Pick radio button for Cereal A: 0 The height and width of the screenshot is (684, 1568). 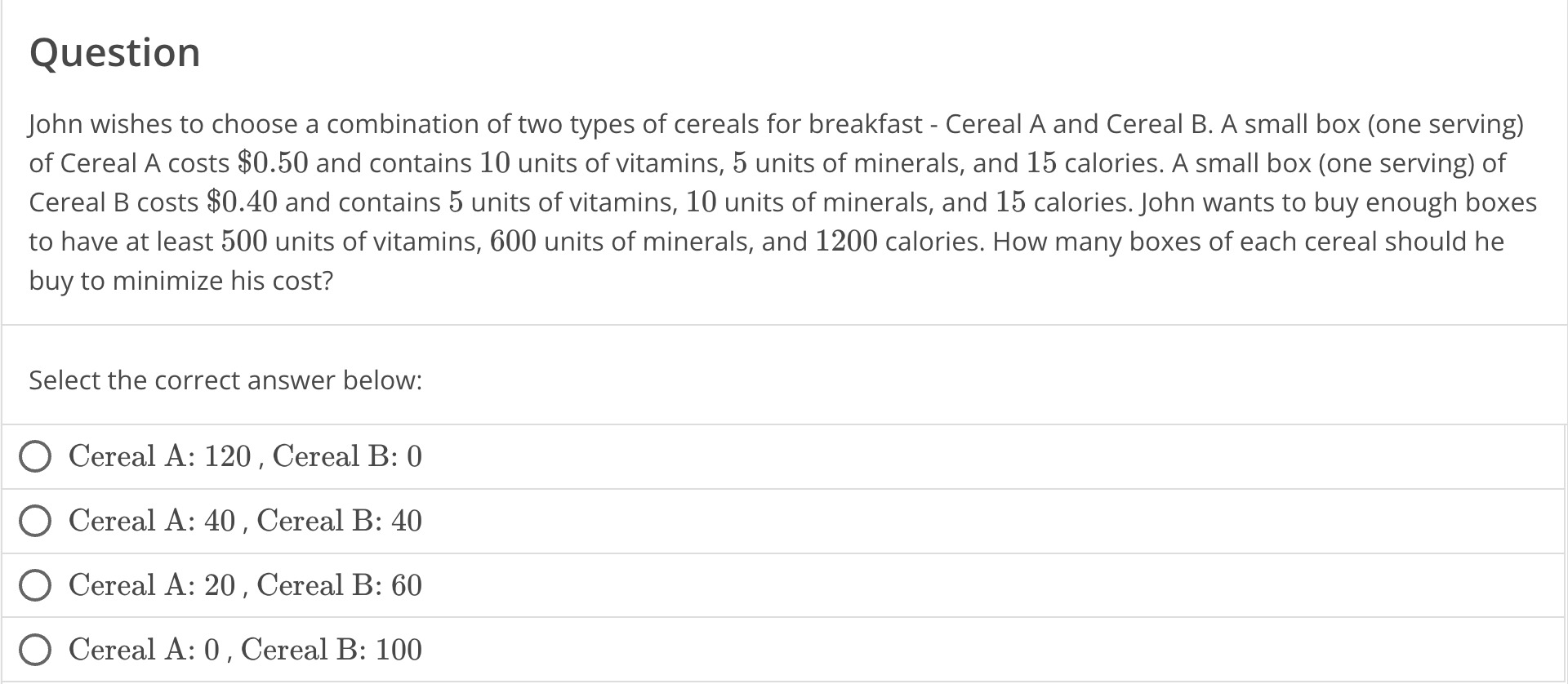tap(35, 651)
